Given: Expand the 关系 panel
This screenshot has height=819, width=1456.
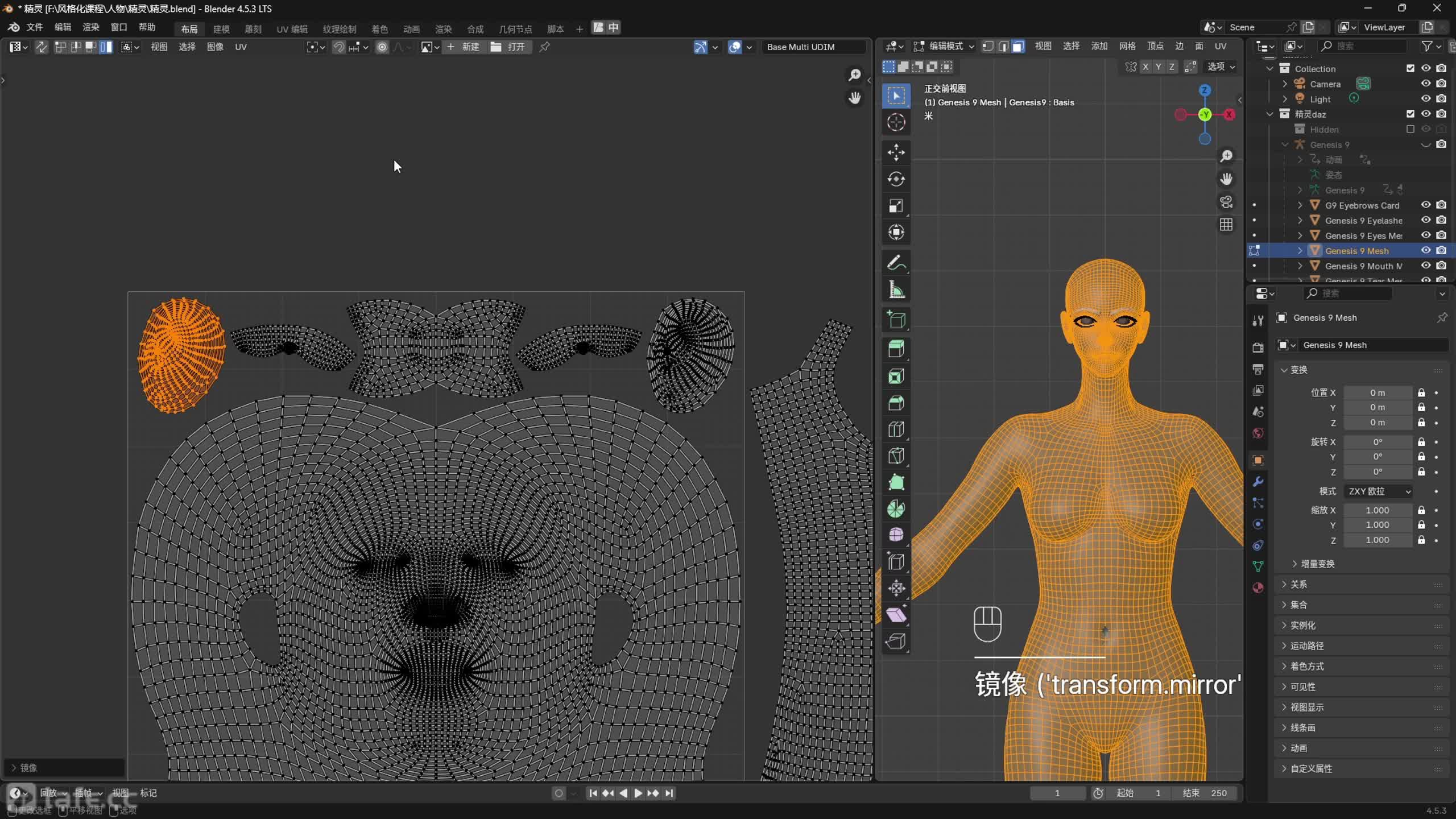Looking at the screenshot, I should point(1298,584).
